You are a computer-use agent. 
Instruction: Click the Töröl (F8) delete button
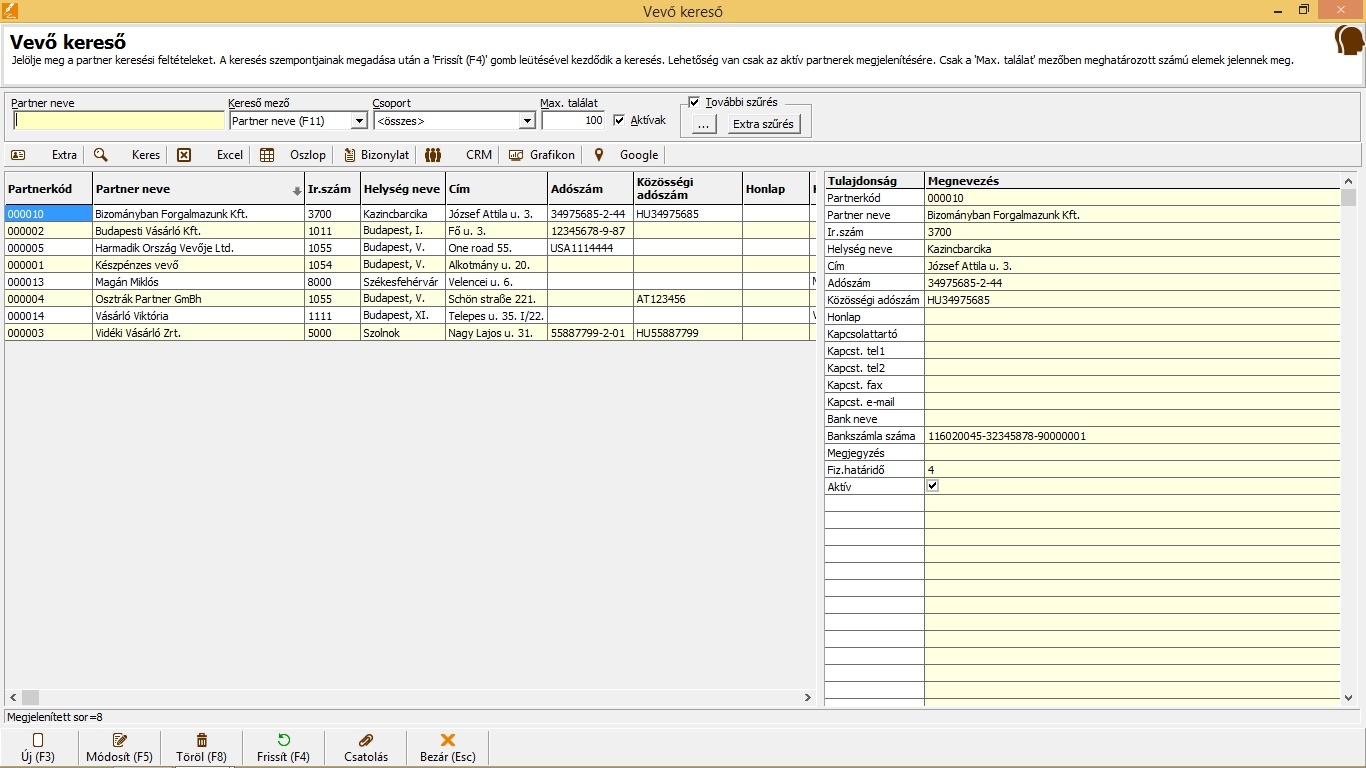pos(201,747)
